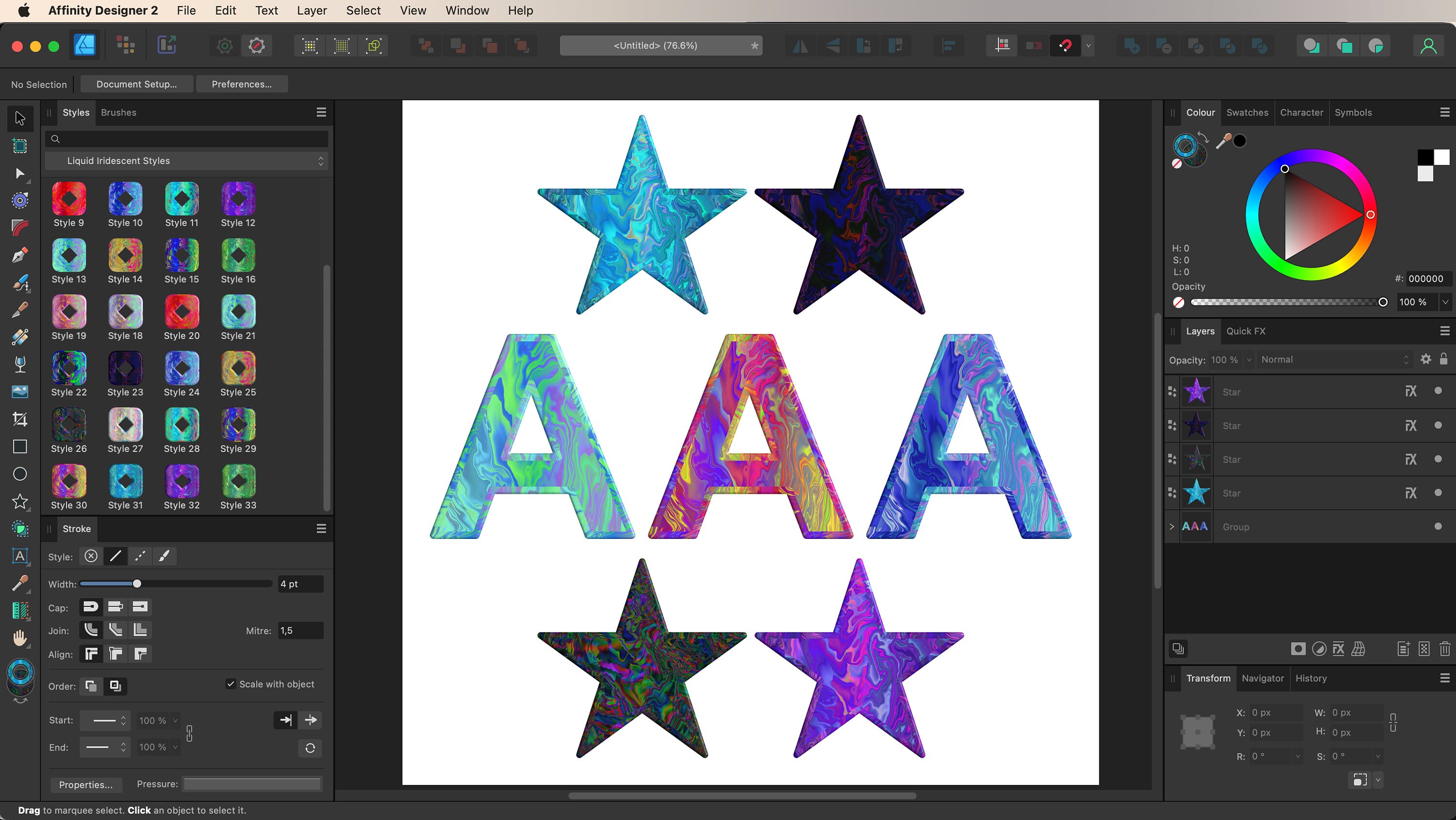The height and width of the screenshot is (820, 1456).
Task: Select the Pen tool
Action: 20,255
